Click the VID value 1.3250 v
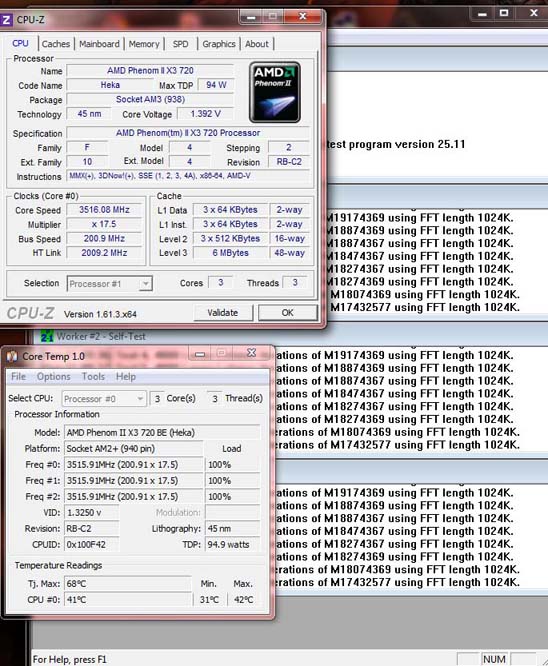Viewport: 548px width, 666px height. pos(91,513)
